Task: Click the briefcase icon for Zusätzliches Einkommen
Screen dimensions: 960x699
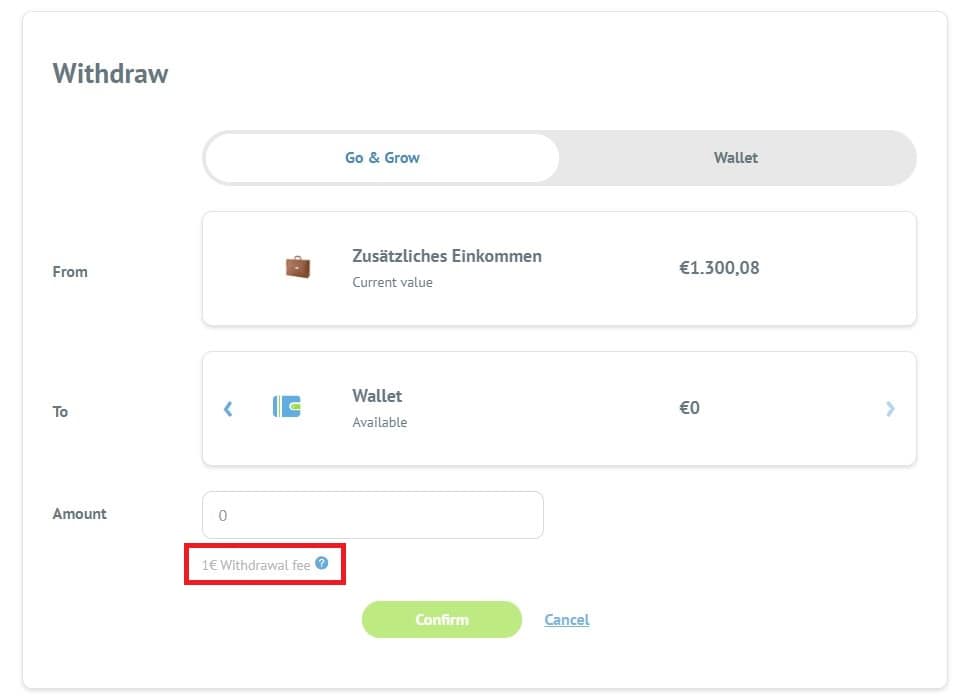Action: click(298, 267)
